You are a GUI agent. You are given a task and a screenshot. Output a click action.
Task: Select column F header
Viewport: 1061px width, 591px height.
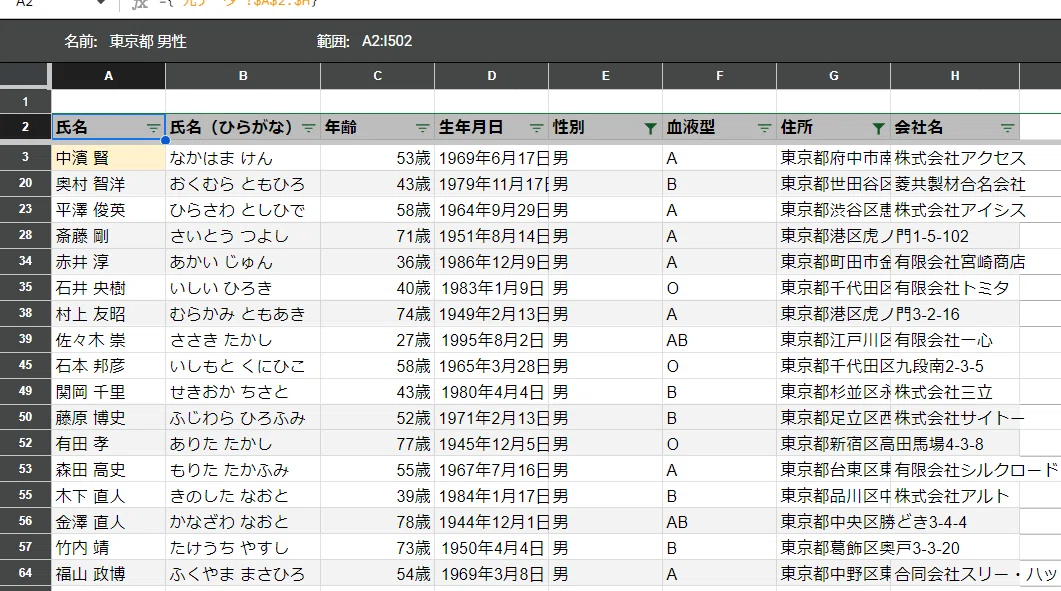(719, 76)
